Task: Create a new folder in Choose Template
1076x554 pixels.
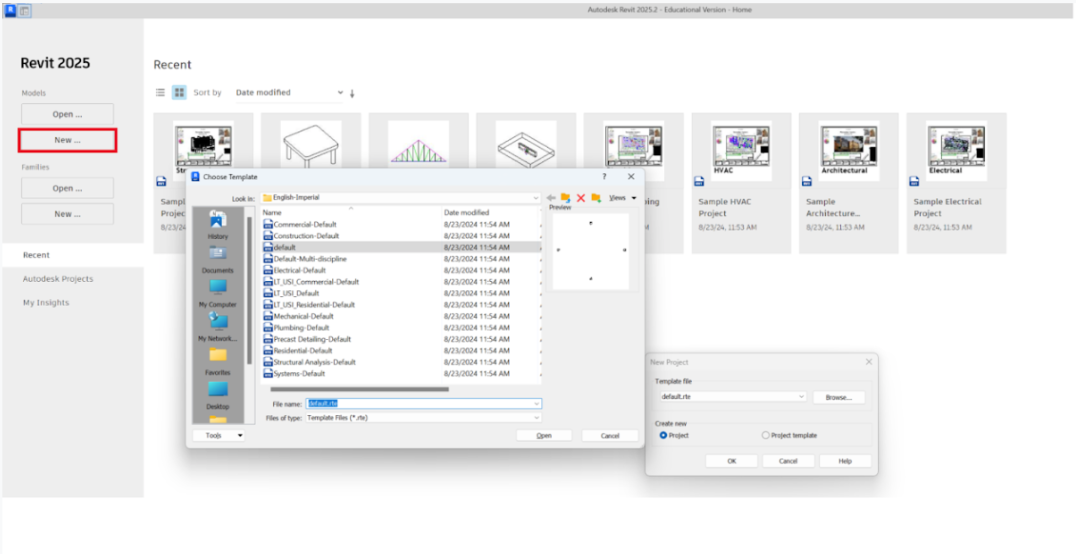Action: point(596,198)
